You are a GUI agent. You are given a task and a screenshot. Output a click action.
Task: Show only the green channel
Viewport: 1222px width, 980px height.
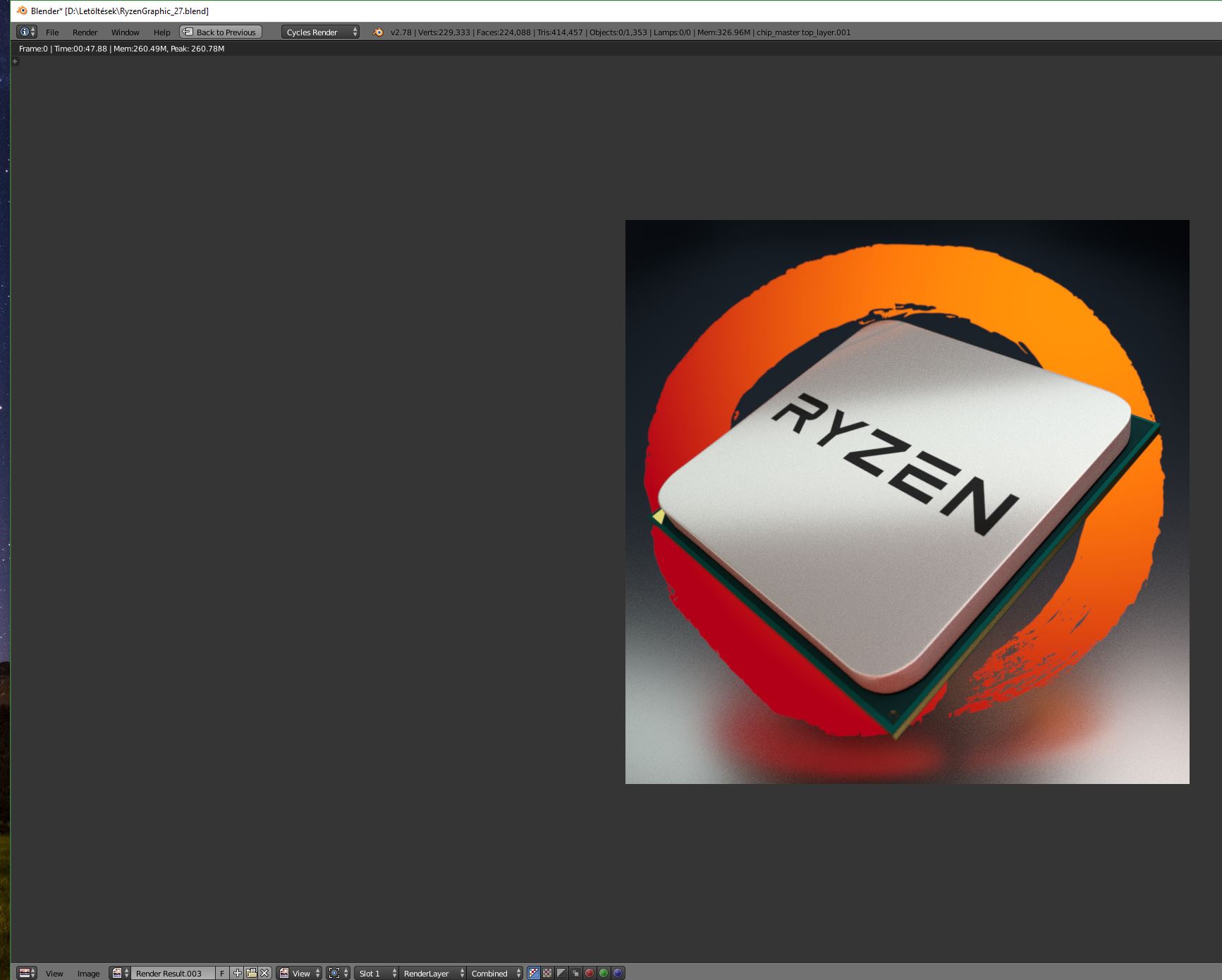pyautogui.click(x=604, y=973)
